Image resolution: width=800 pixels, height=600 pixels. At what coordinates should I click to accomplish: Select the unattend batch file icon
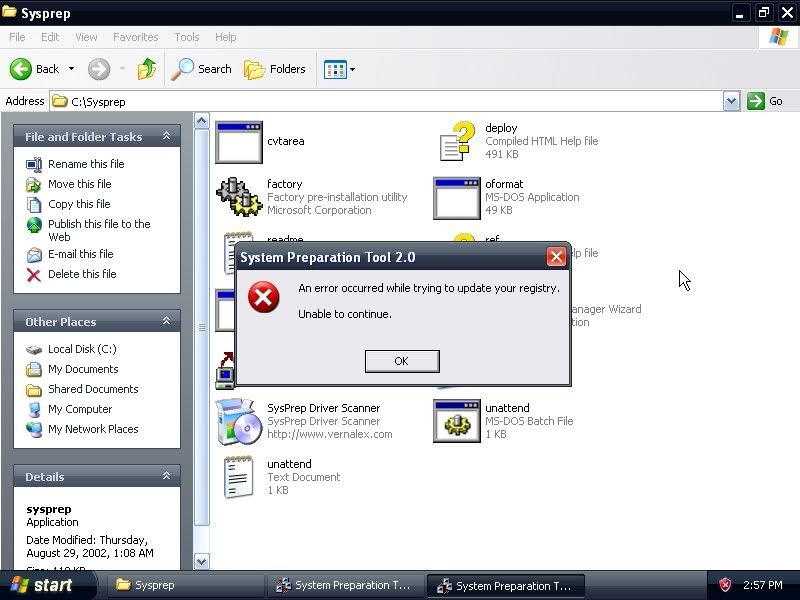(457, 421)
